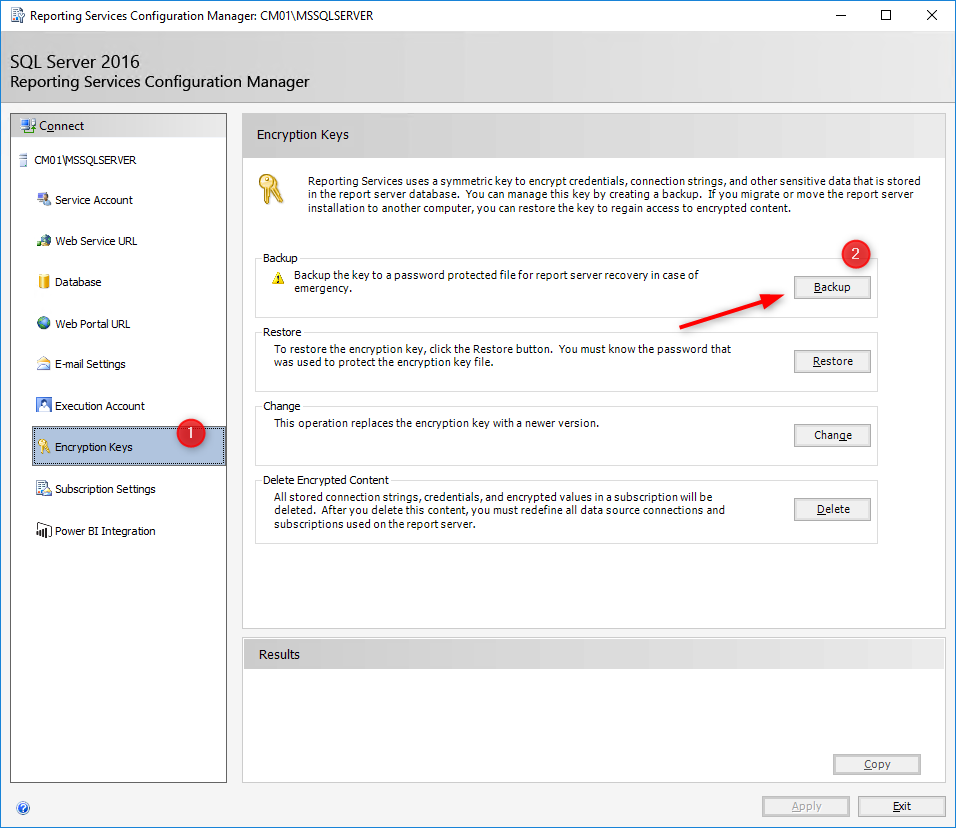Click the Delete encrypted content button
956x828 pixels.
(832, 509)
